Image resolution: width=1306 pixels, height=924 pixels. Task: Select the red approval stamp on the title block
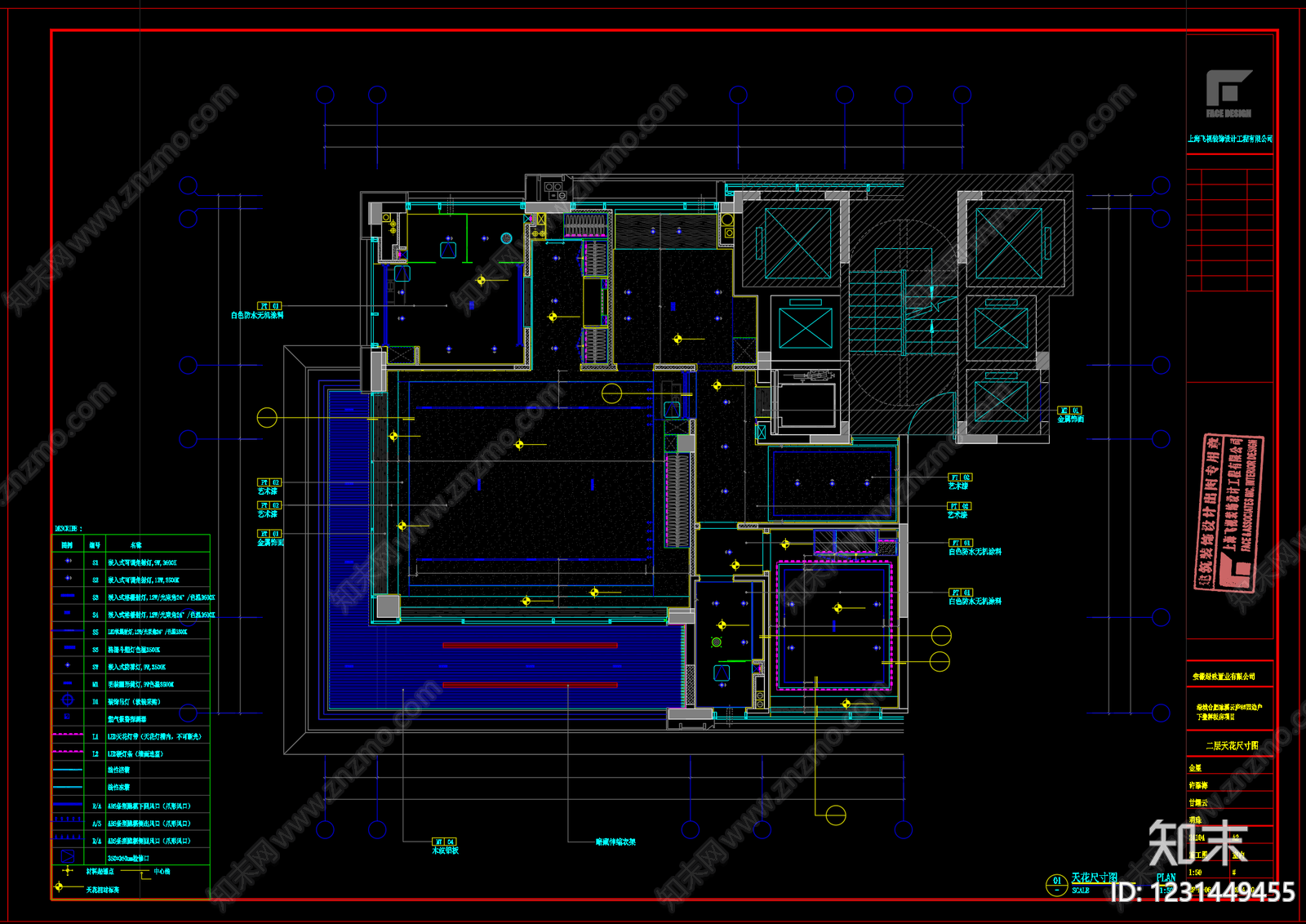click(1228, 512)
